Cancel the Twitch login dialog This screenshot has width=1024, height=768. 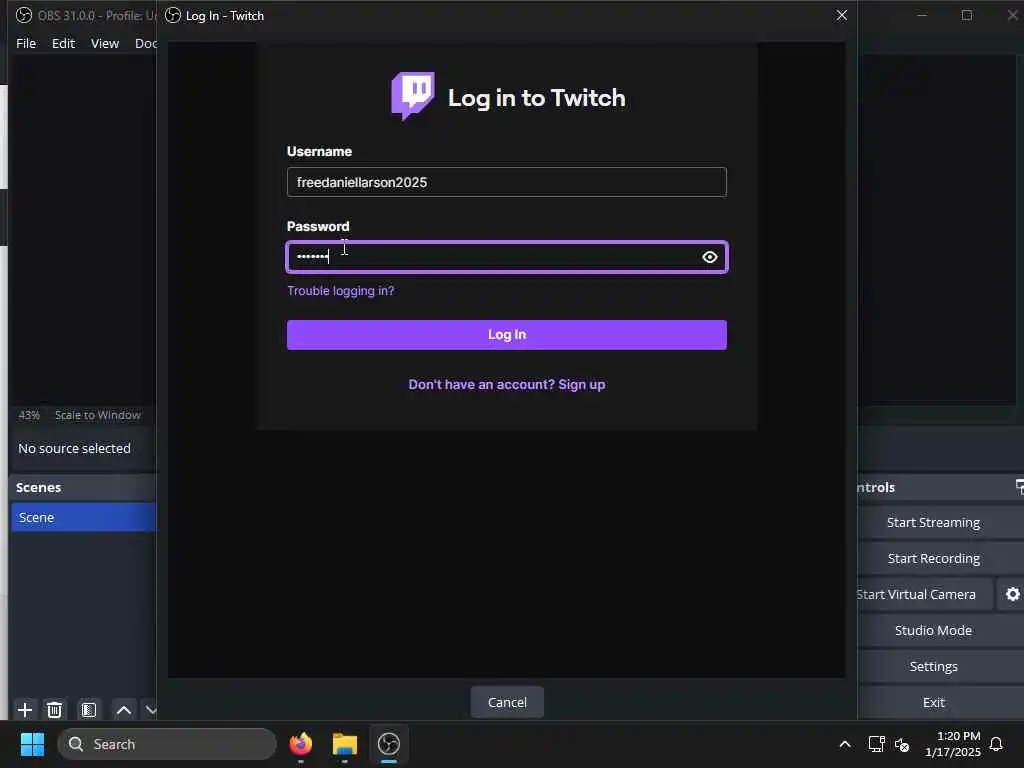click(507, 702)
